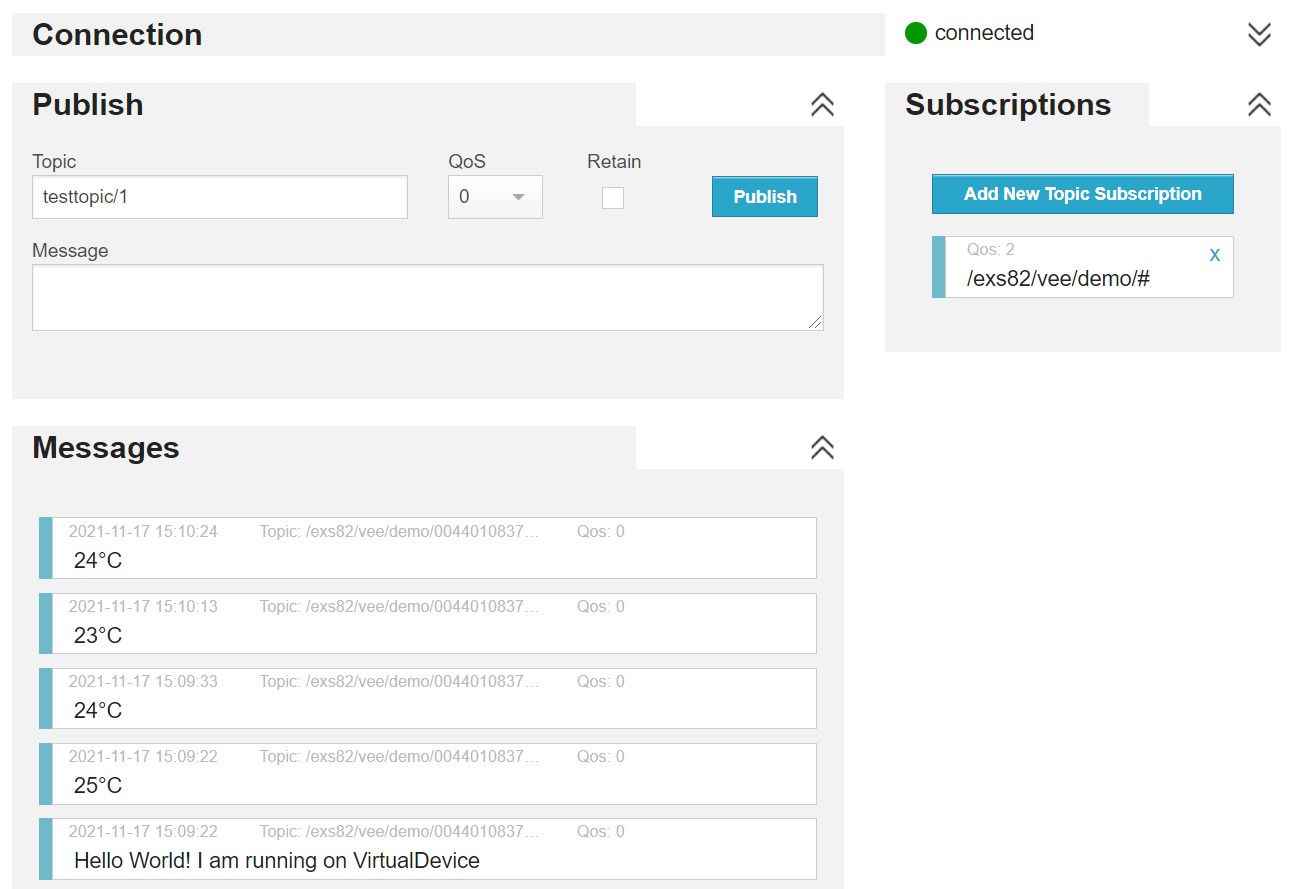Viewport: 1291px width, 889px height.
Task: Open the 15:10:24 message showing 24°C
Action: (x=428, y=548)
